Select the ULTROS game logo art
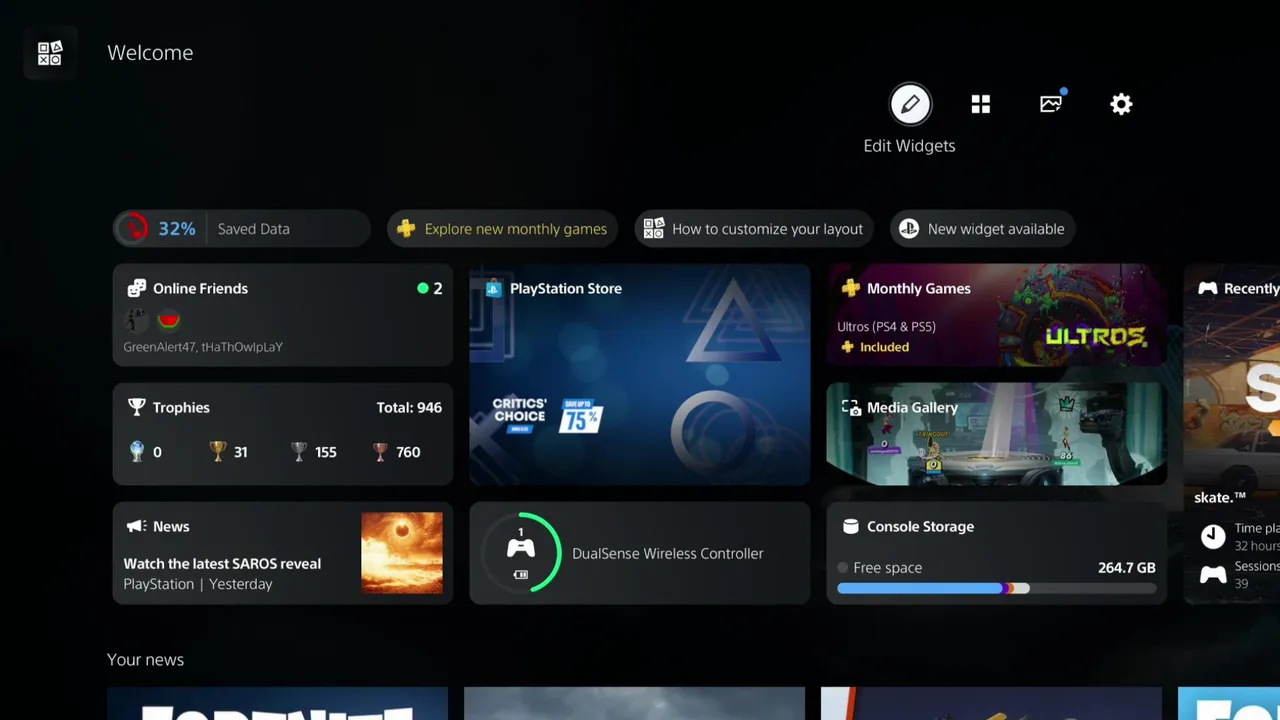1280x720 pixels. 1095,337
